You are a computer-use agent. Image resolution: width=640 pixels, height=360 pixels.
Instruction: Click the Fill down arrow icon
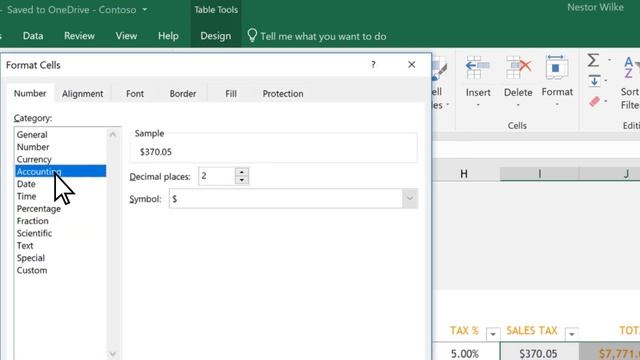[594, 80]
